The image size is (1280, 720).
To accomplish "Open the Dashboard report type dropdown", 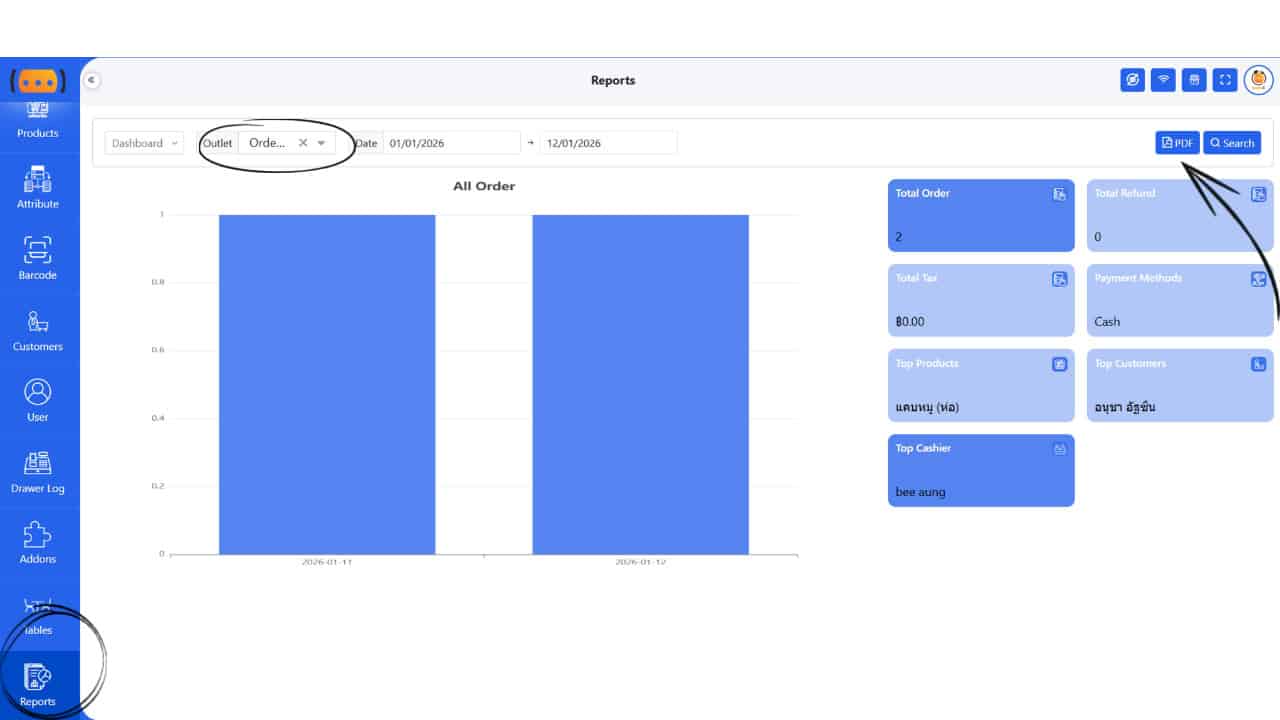I will pos(144,143).
